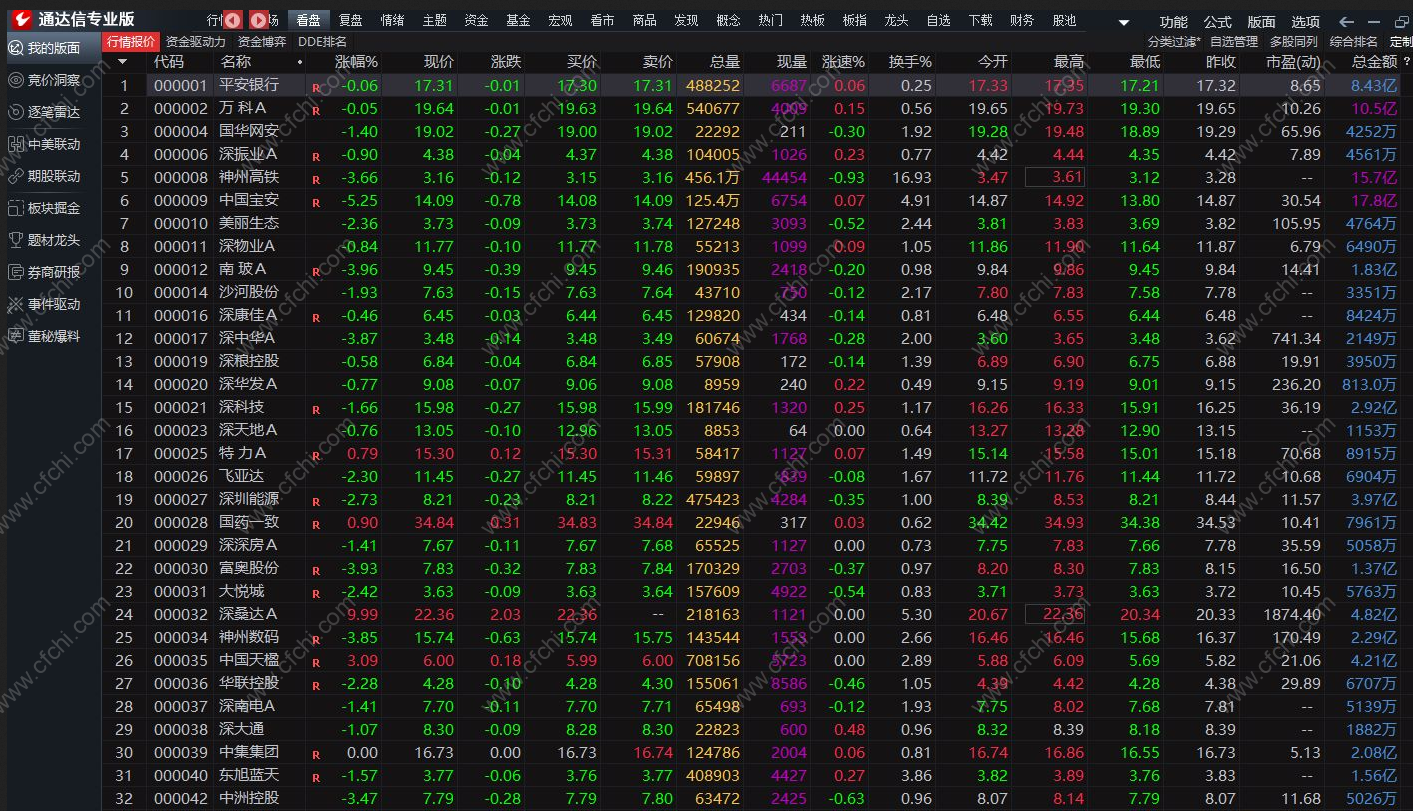This screenshot has width=1413, height=811.
Task: Select stock code 000042 in the list
Action: tap(181, 799)
